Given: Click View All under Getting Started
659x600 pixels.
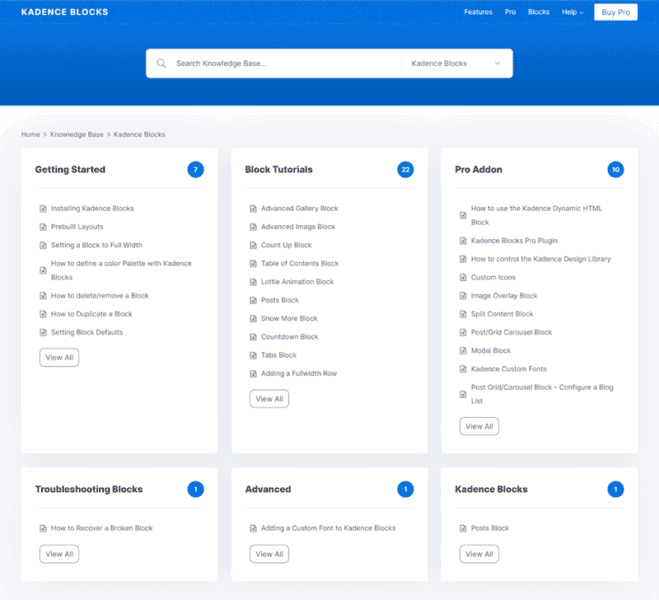Looking at the screenshot, I should click(59, 358).
